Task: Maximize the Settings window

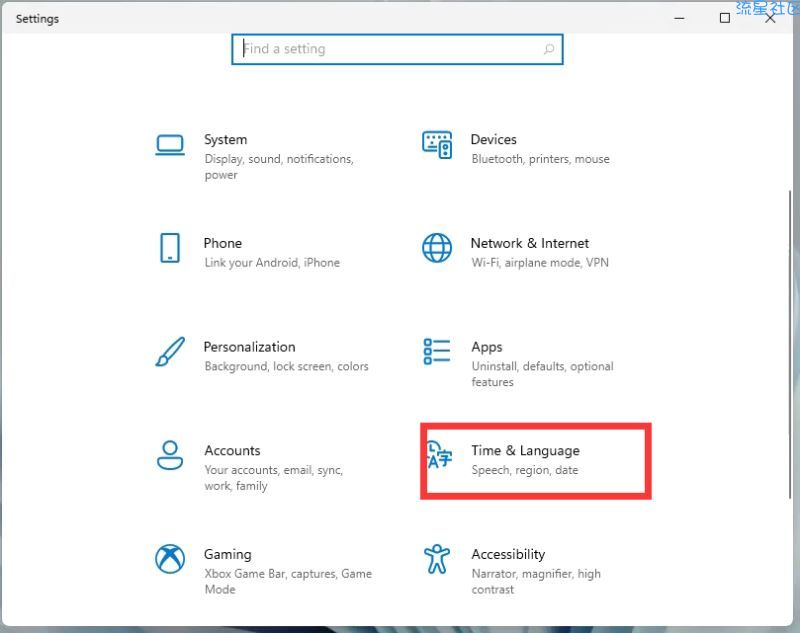Action: [724, 18]
